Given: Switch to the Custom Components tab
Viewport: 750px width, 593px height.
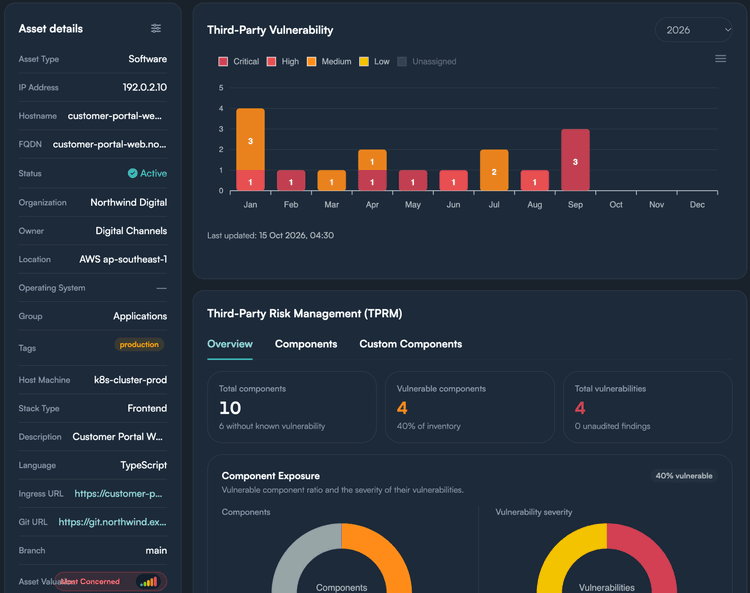Looking at the screenshot, I should (410, 344).
